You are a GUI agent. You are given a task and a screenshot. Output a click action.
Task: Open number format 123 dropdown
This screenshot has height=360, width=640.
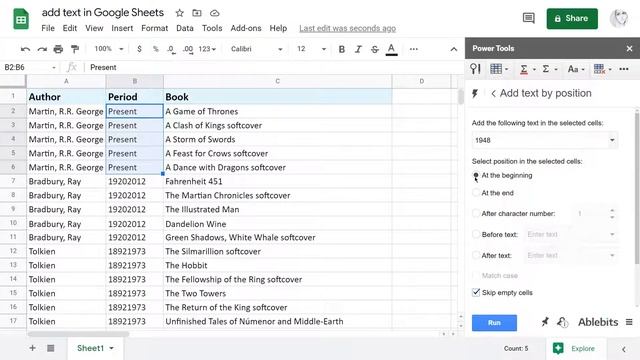click(x=207, y=49)
